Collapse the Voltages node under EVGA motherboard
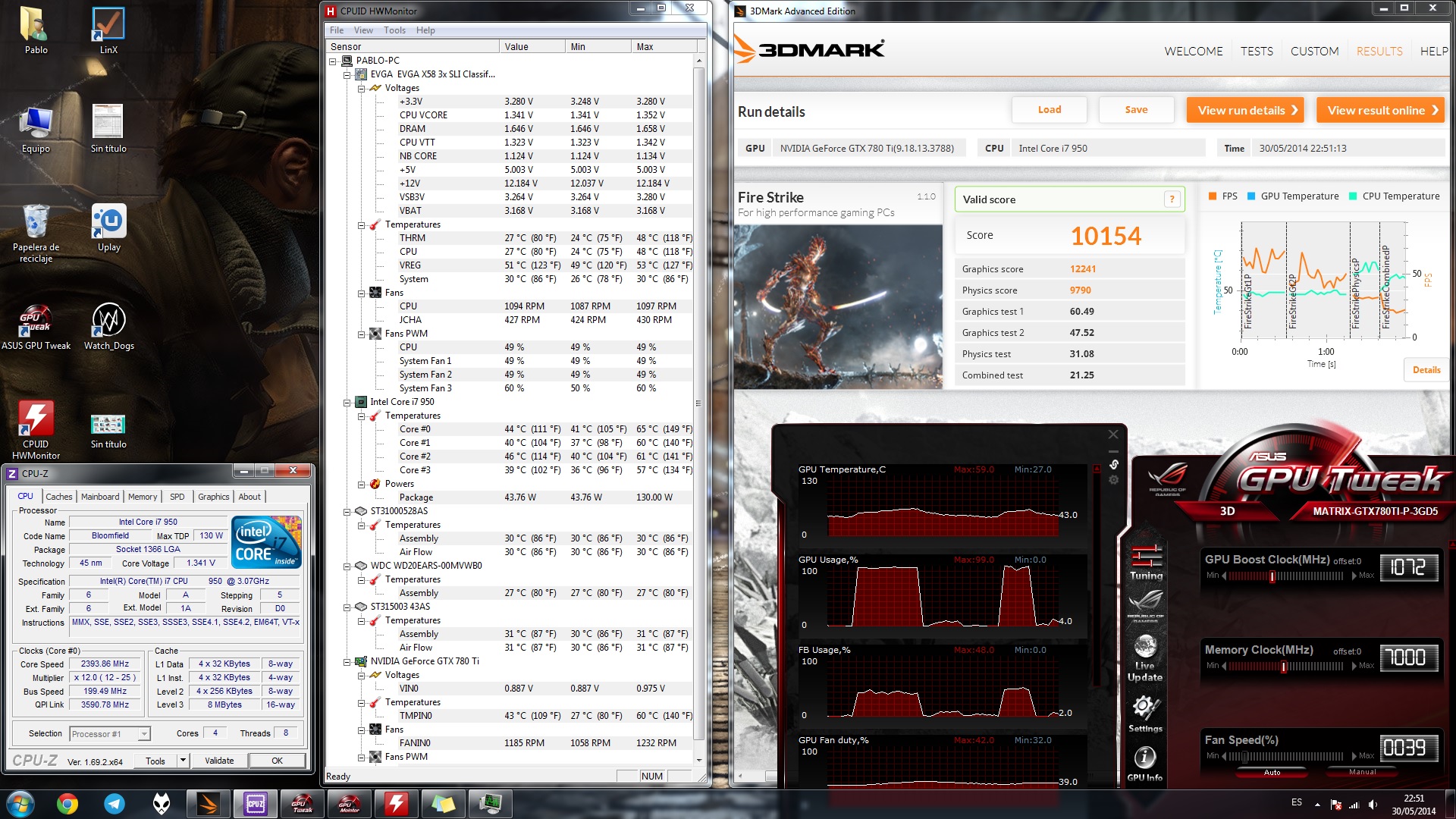1456x819 pixels. pos(362,88)
